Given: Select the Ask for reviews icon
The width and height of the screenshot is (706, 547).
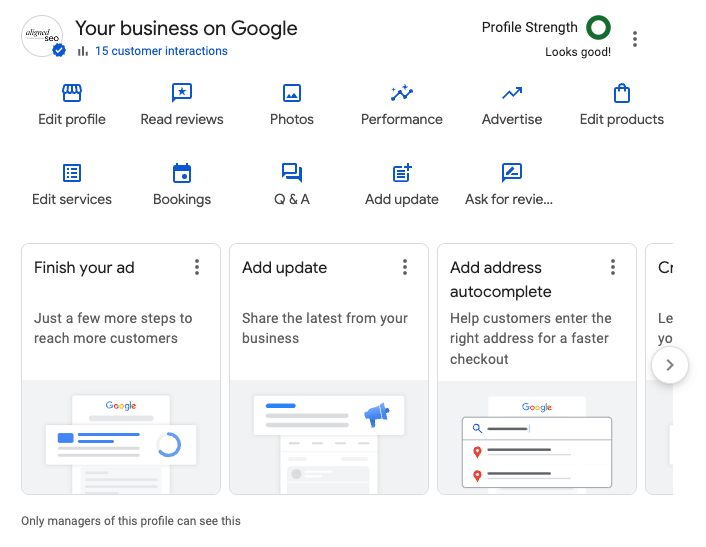Looking at the screenshot, I should [x=512, y=172].
